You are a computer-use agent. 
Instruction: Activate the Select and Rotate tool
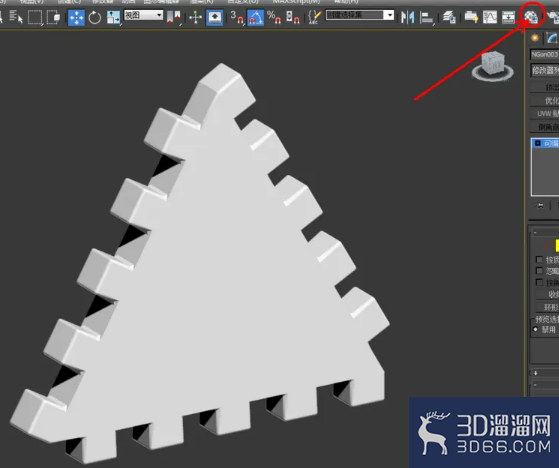pos(94,17)
